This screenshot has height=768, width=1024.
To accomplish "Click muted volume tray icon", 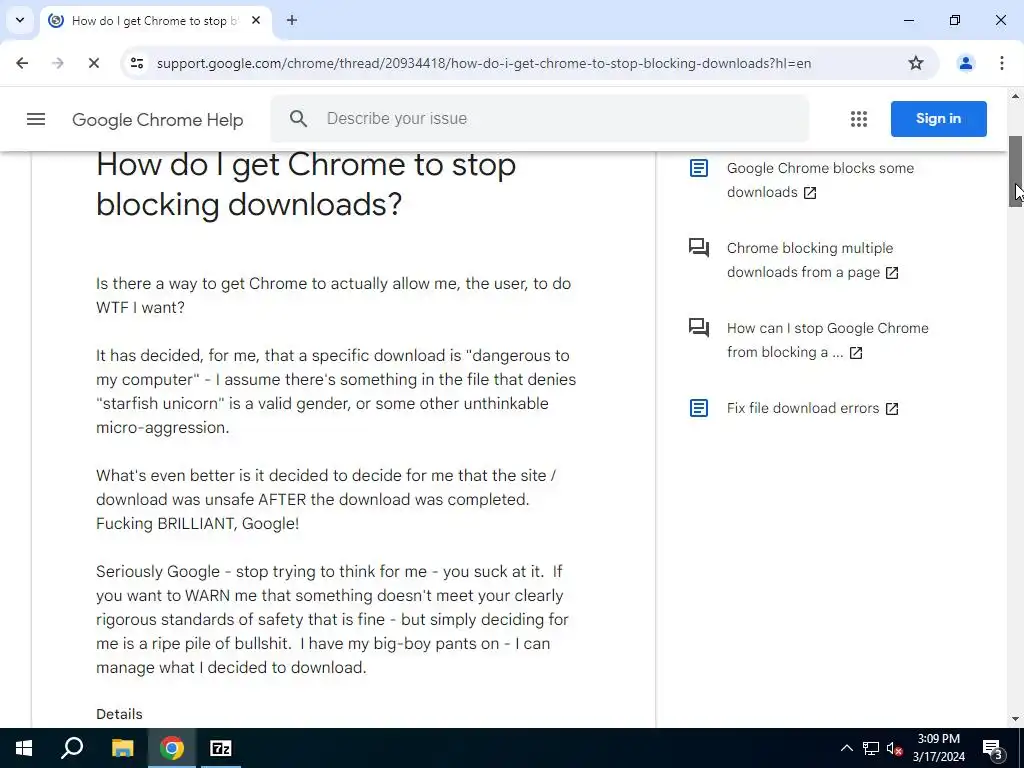I will (895, 748).
